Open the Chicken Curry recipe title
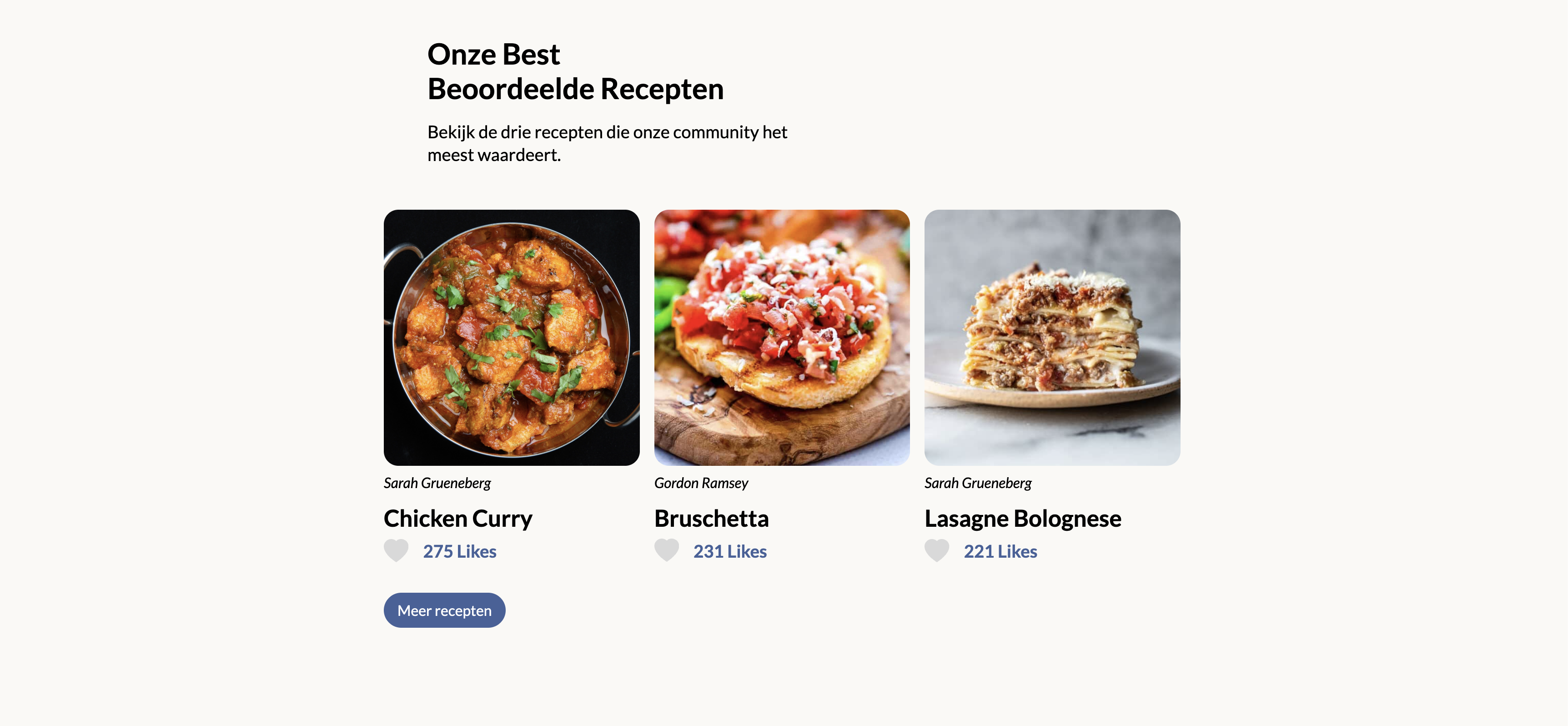This screenshot has width=1568, height=726. tap(458, 518)
